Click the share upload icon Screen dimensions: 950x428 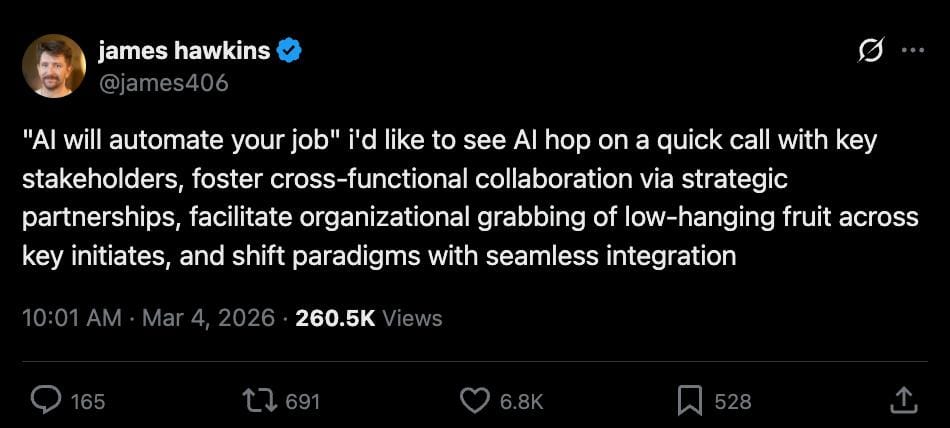point(903,401)
